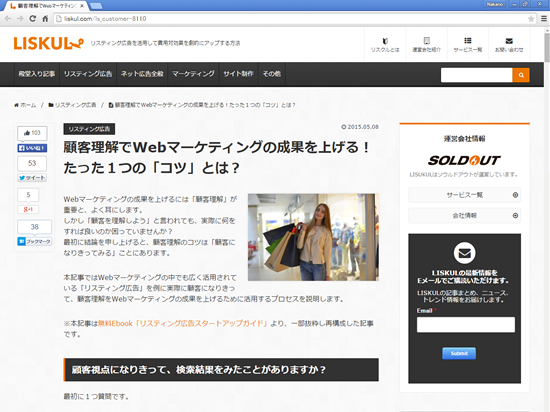Click the LISKUL logo
The image size is (550, 412).
(x=48, y=43)
